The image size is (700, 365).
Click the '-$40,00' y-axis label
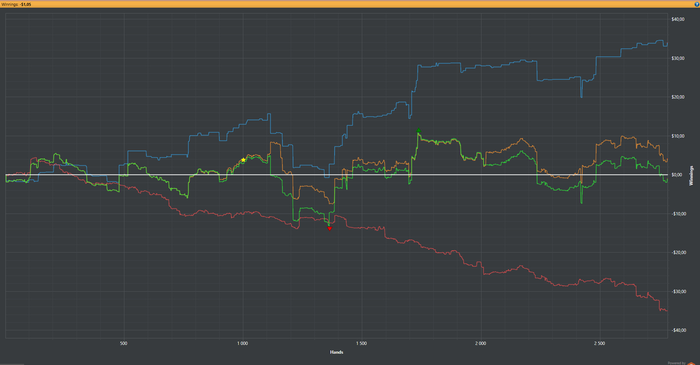click(x=678, y=330)
